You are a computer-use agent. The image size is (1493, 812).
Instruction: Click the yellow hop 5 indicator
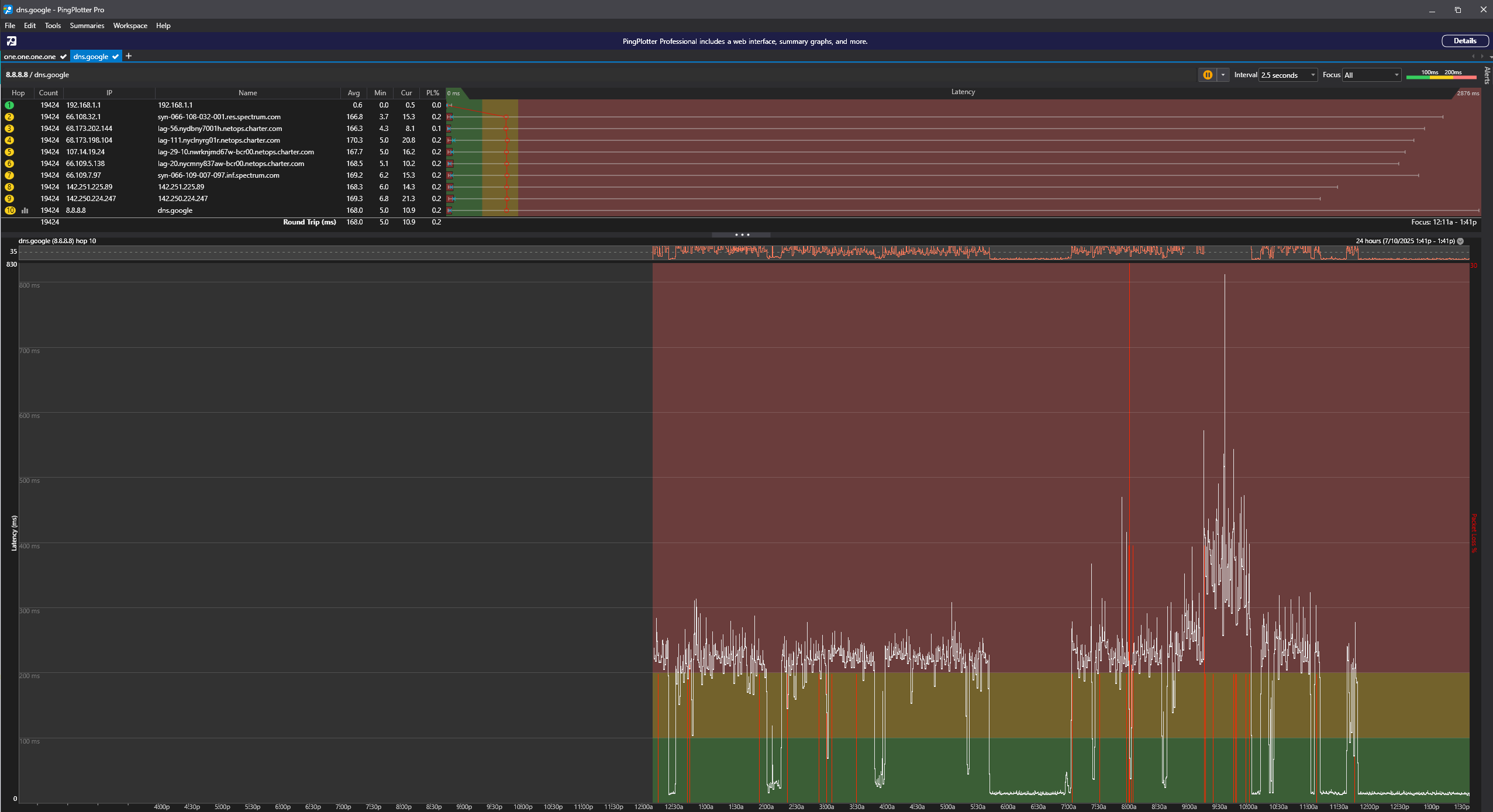(x=9, y=152)
